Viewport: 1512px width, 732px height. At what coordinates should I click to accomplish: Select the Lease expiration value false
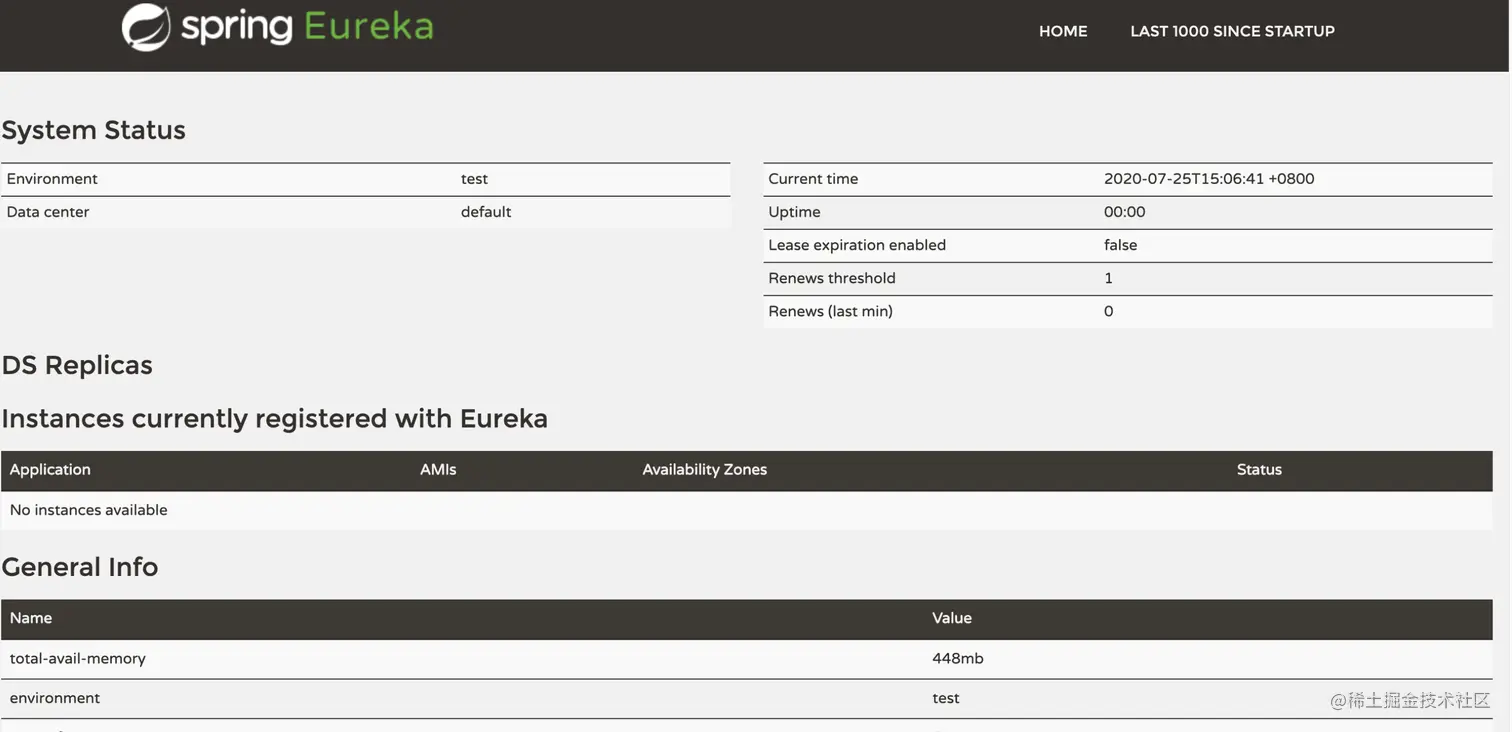[1121, 245]
